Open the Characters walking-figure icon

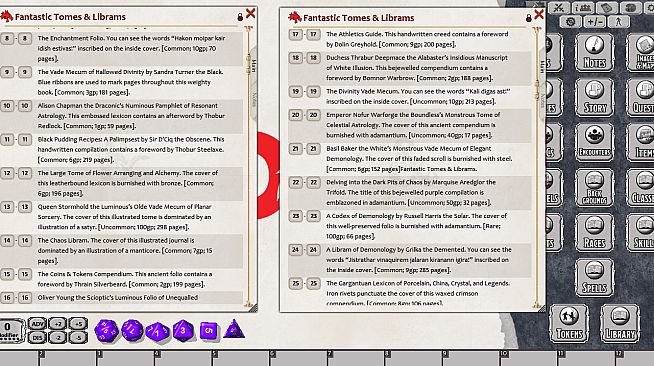coord(618,21)
